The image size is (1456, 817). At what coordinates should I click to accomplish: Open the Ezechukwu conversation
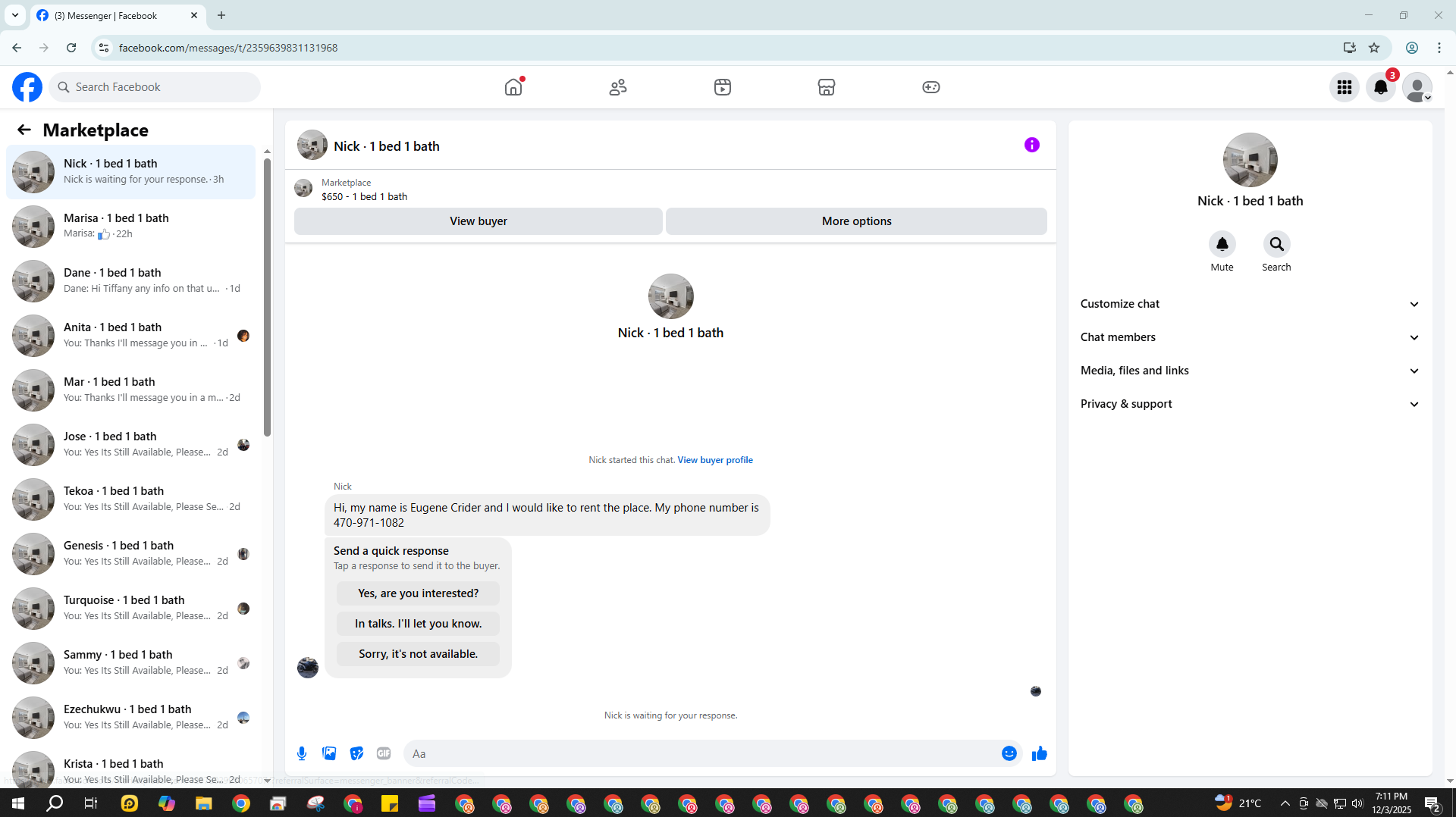131,717
